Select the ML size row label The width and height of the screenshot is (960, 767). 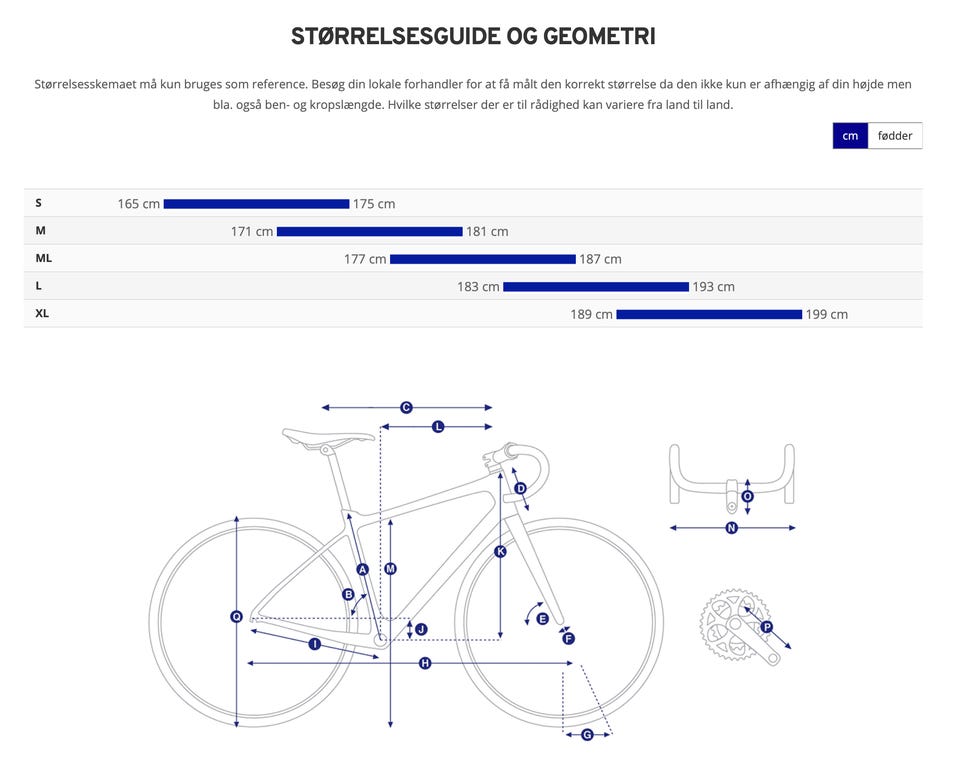pyautogui.click(x=43, y=258)
